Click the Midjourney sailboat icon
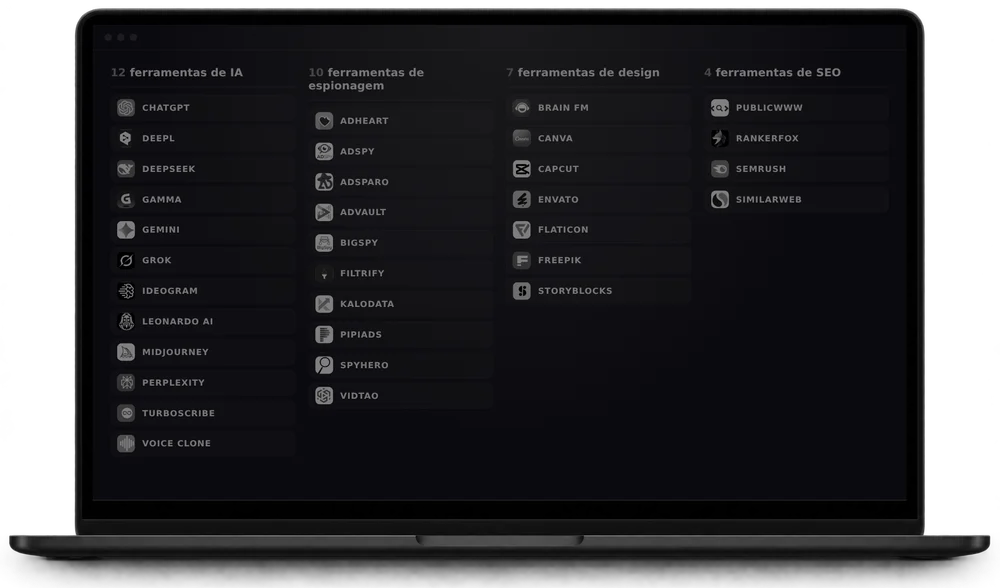Viewport: 1000px width, 588px height. click(126, 351)
